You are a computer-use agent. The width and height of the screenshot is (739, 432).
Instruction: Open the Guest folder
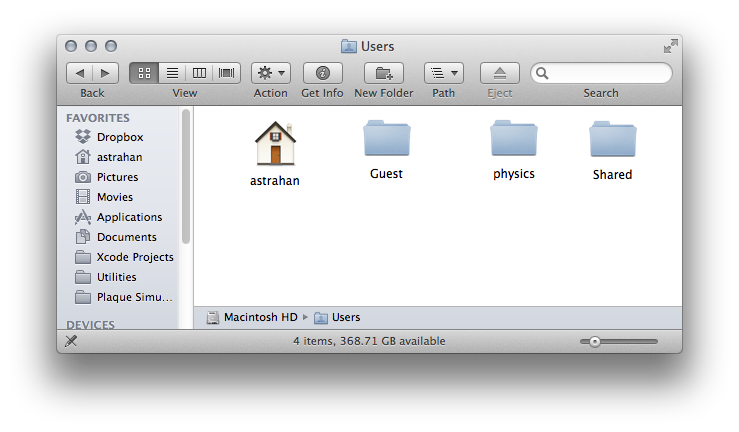[x=386, y=140]
